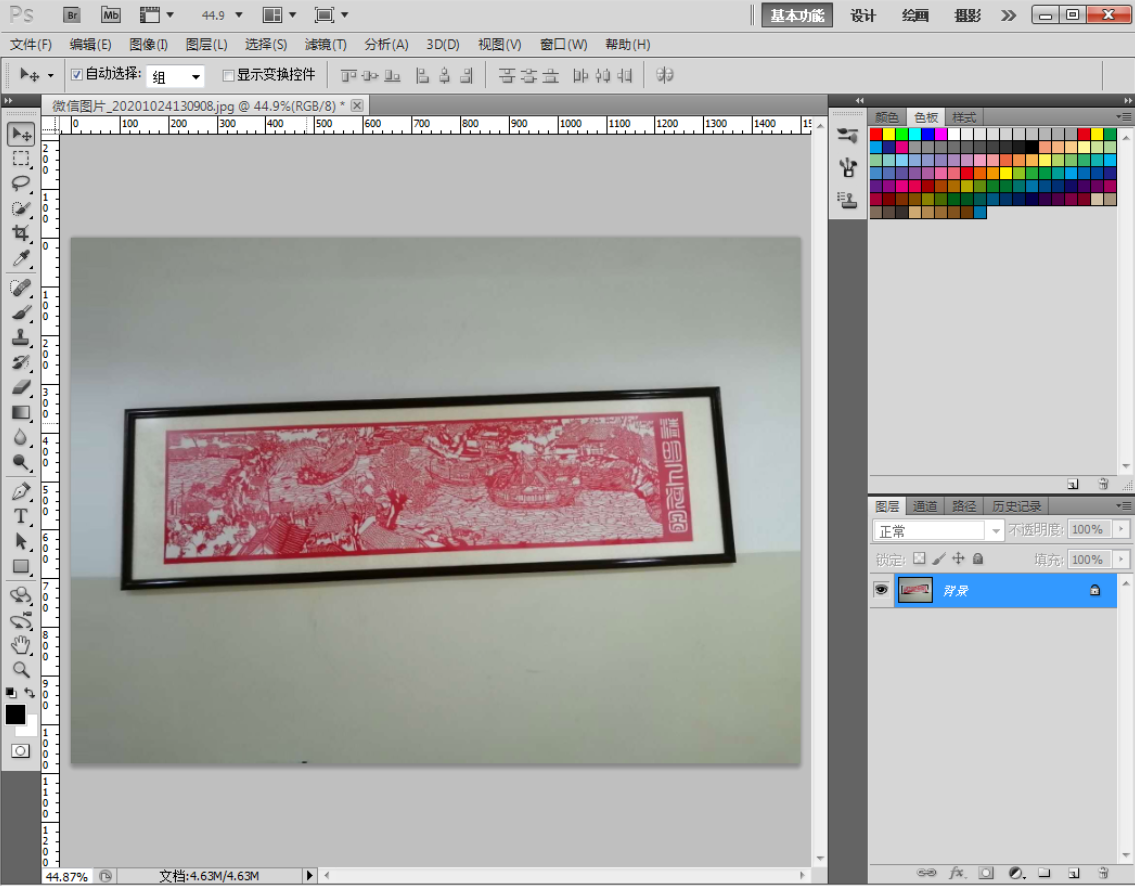Open the status bar info arrow
This screenshot has width=1135, height=886.
pos(309,875)
